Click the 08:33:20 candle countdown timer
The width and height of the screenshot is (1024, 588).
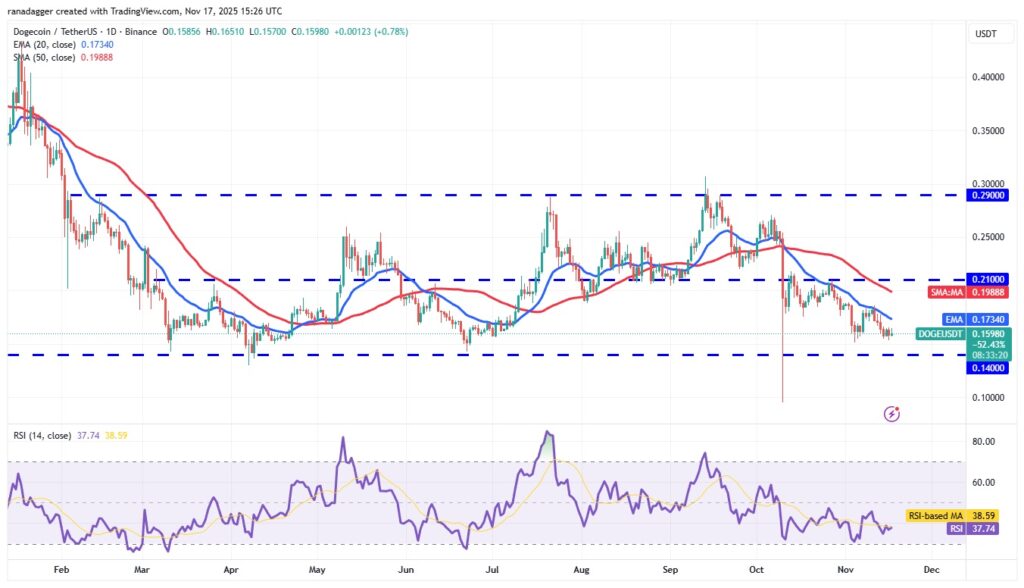tap(987, 354)
